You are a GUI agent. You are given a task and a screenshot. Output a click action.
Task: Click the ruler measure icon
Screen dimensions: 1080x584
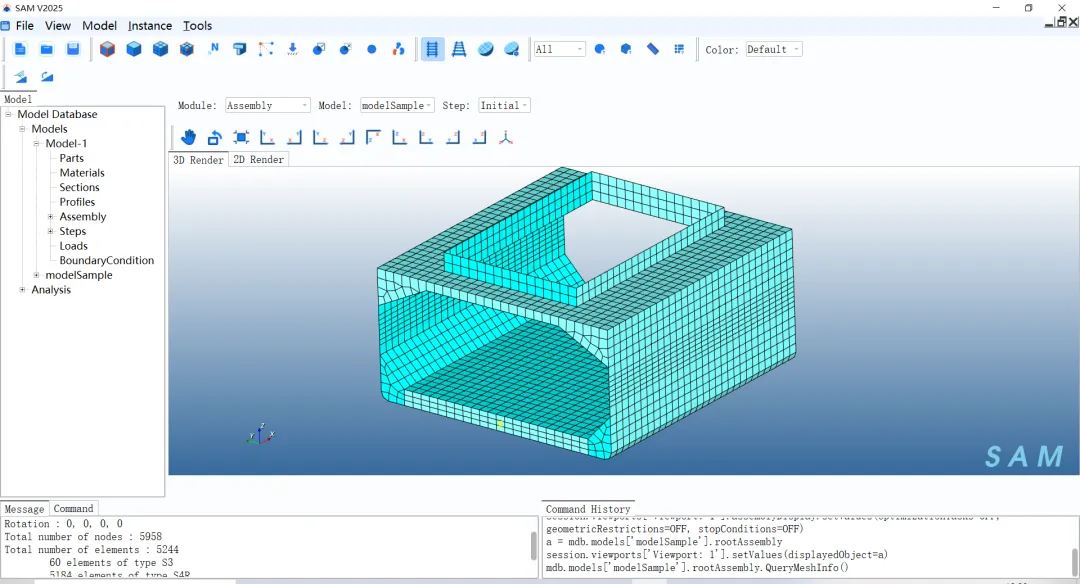pyautogui.click(x=653, y=49)
